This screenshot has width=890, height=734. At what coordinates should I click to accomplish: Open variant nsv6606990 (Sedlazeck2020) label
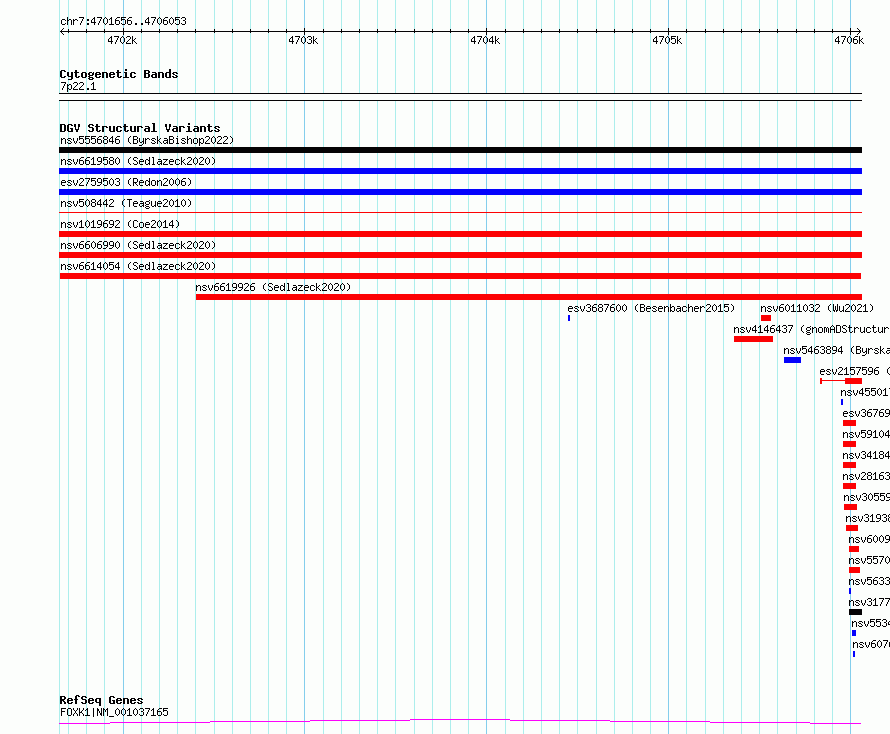click(x=138, y=245)
